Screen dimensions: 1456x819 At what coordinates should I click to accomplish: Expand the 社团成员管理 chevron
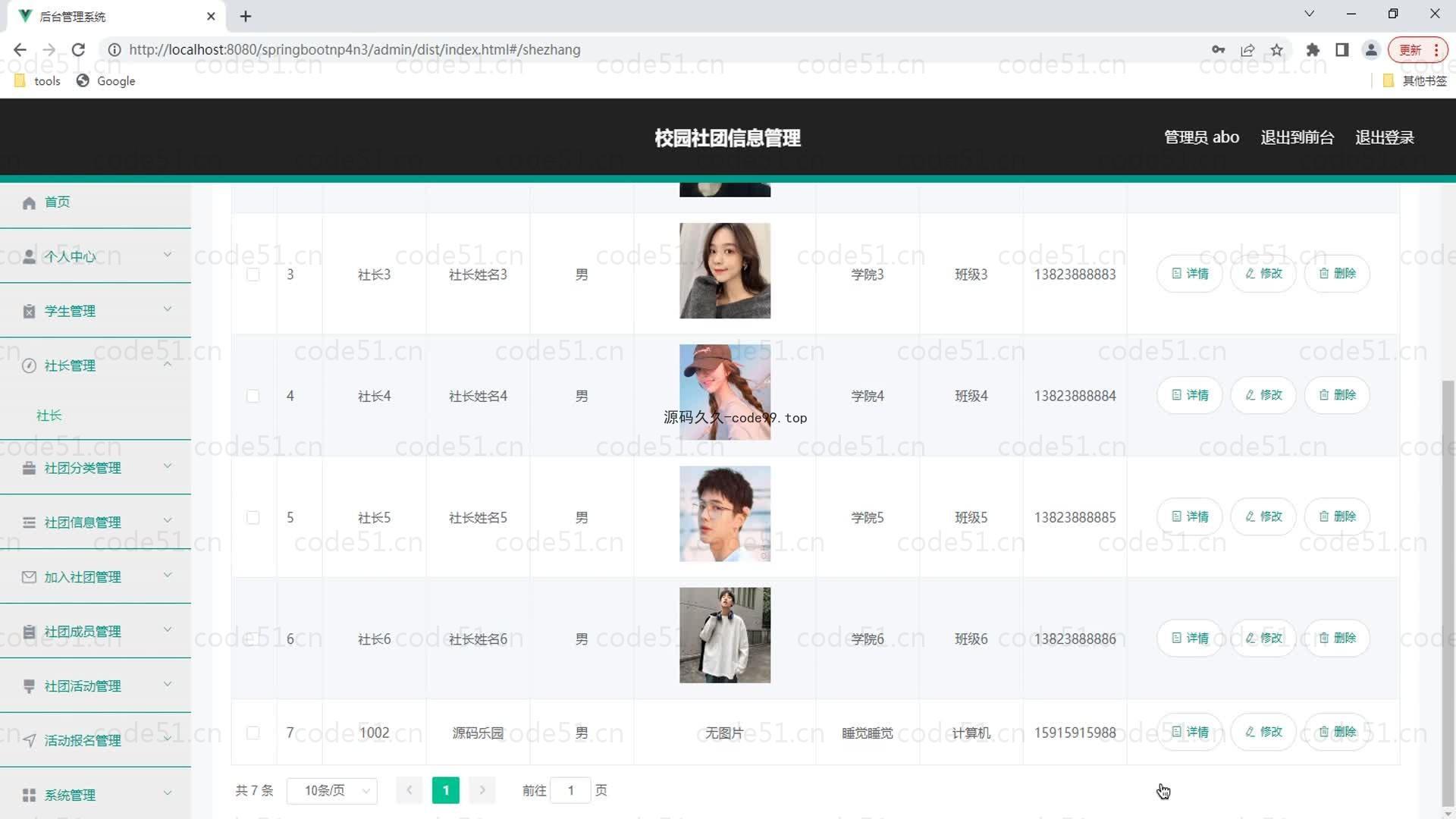pyautogui.click(x=168, y=630)
